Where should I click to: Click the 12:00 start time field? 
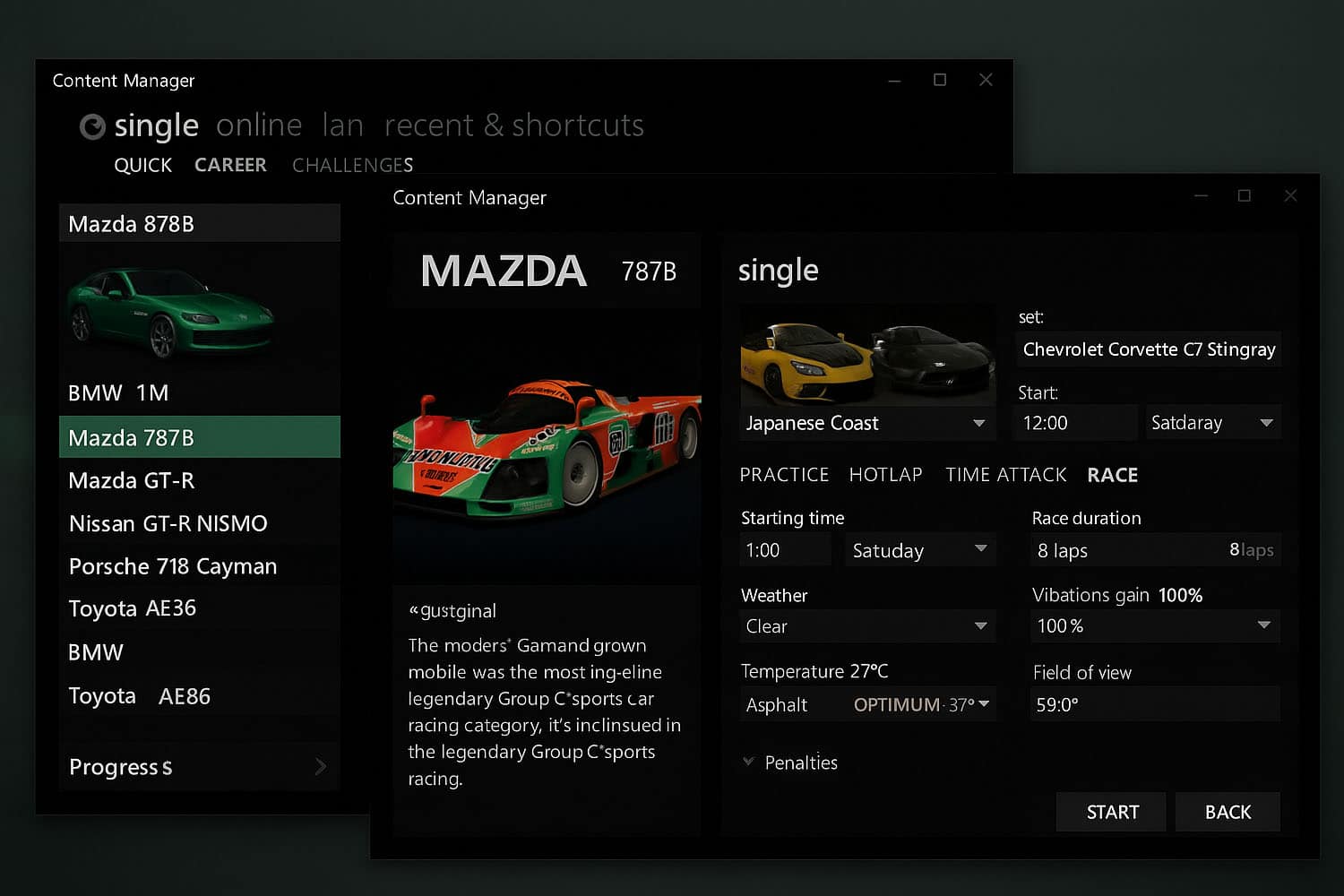1073,422
